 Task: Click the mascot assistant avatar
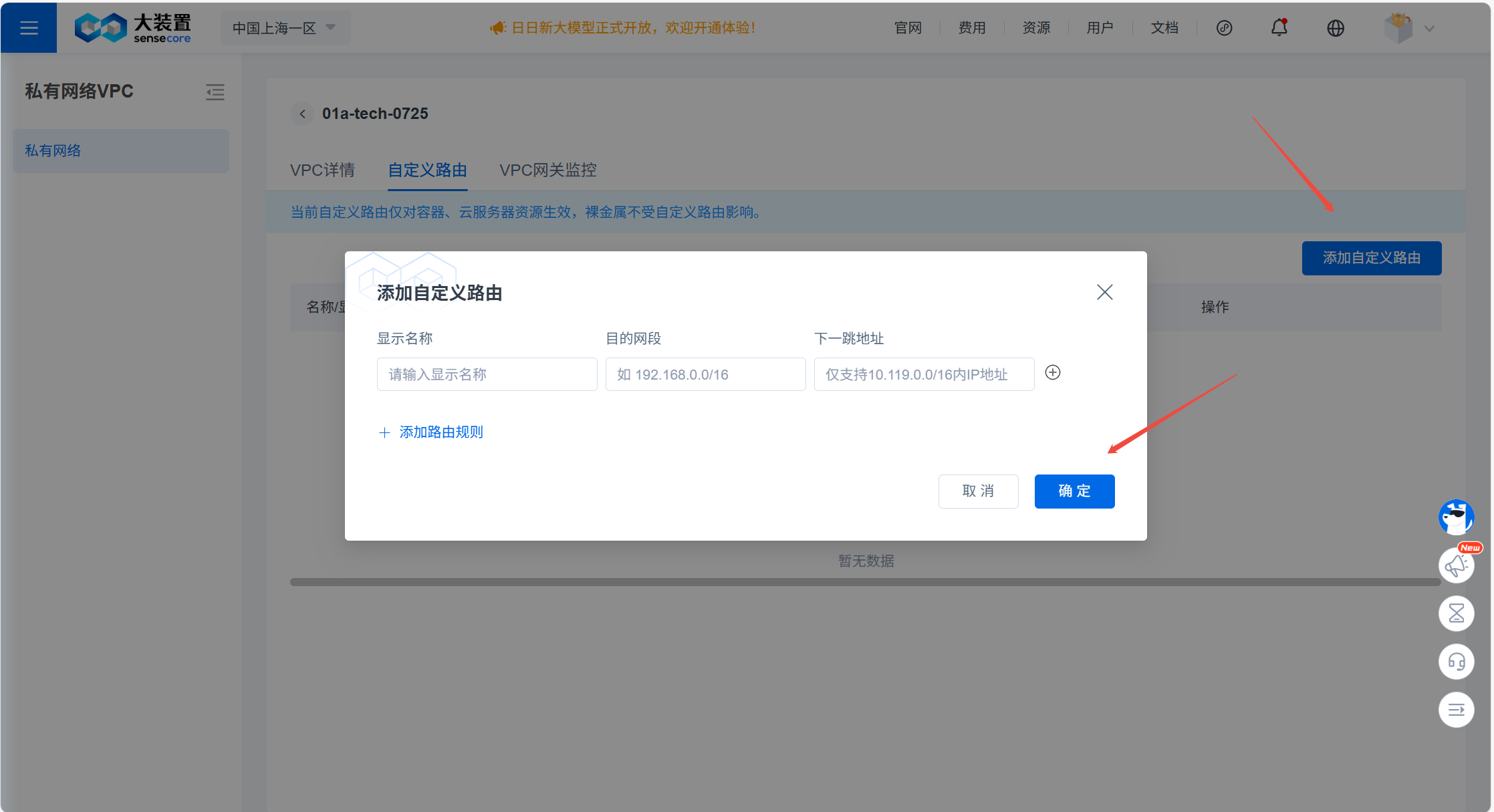(x=1456, y=517)
